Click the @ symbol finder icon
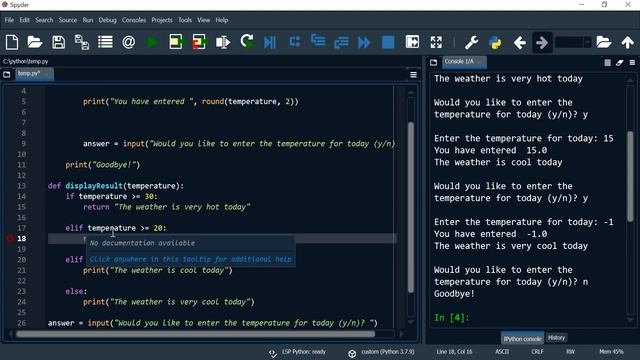The height and width of the screenshot is (360, 640). [129, 42]
